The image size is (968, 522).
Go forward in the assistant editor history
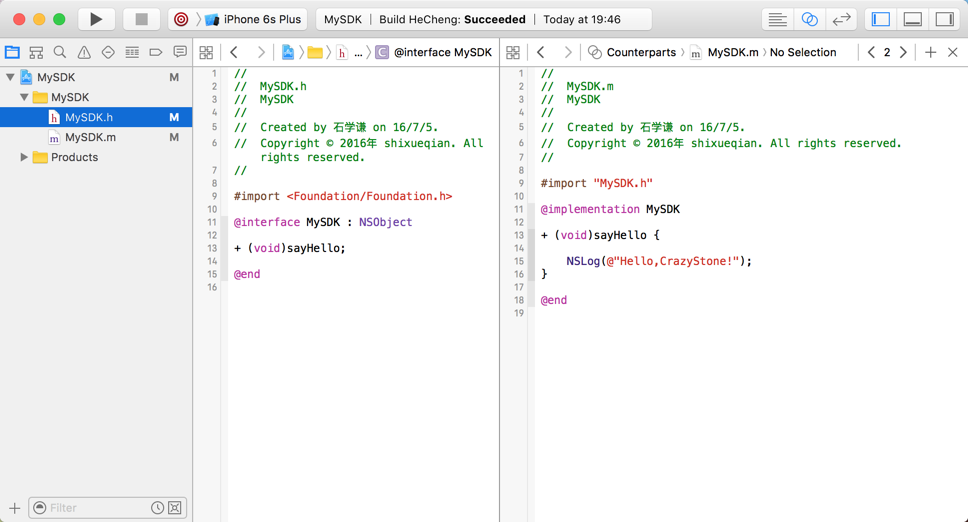pyautogui.click(x=568, y=52)
